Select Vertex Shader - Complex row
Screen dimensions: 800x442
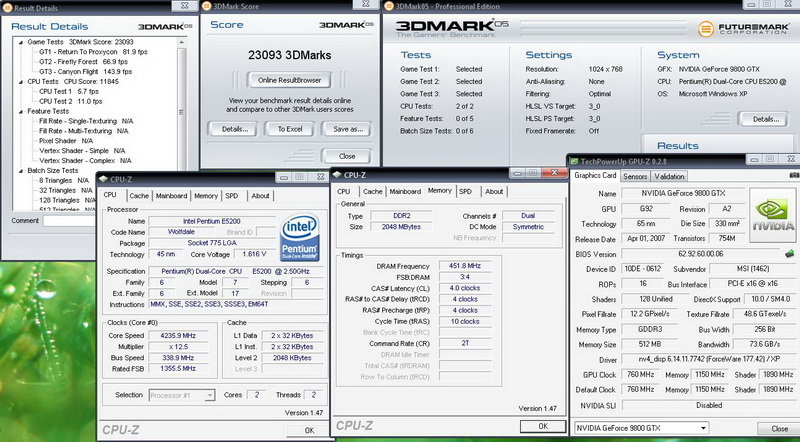(85, 161)
